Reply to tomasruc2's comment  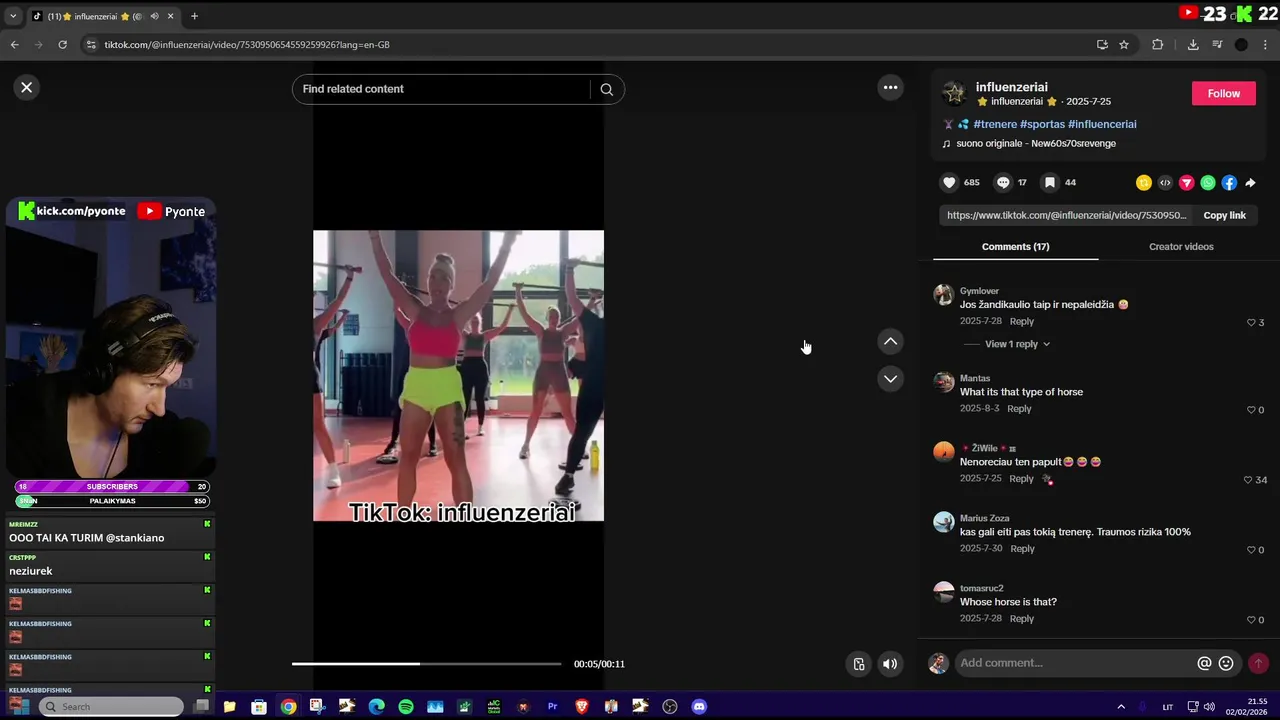(x=1021, y=618)
